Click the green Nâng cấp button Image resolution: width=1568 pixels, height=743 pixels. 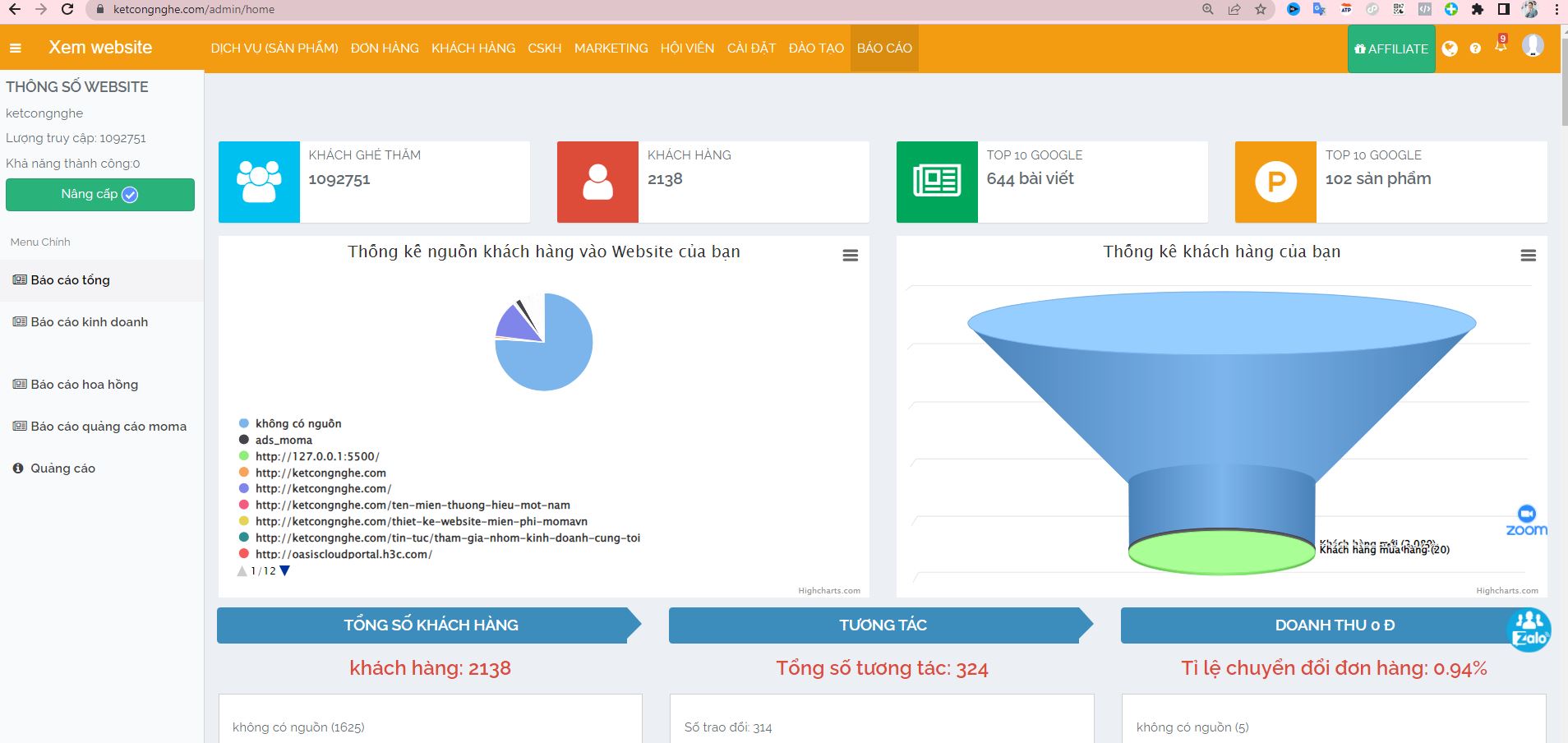tap(100, 195)
